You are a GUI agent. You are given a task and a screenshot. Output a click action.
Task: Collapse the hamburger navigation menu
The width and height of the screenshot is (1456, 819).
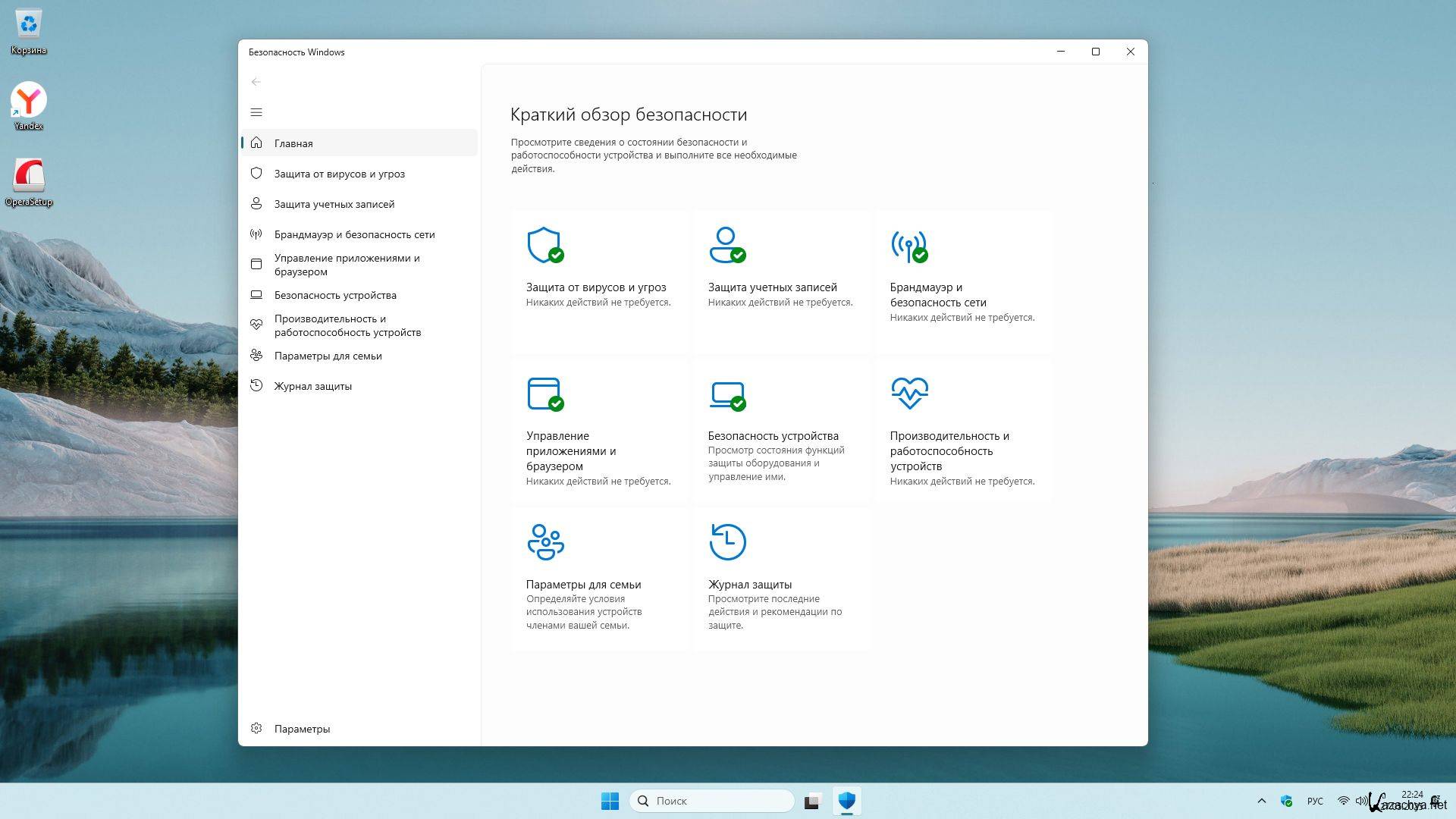pos(256,112)
